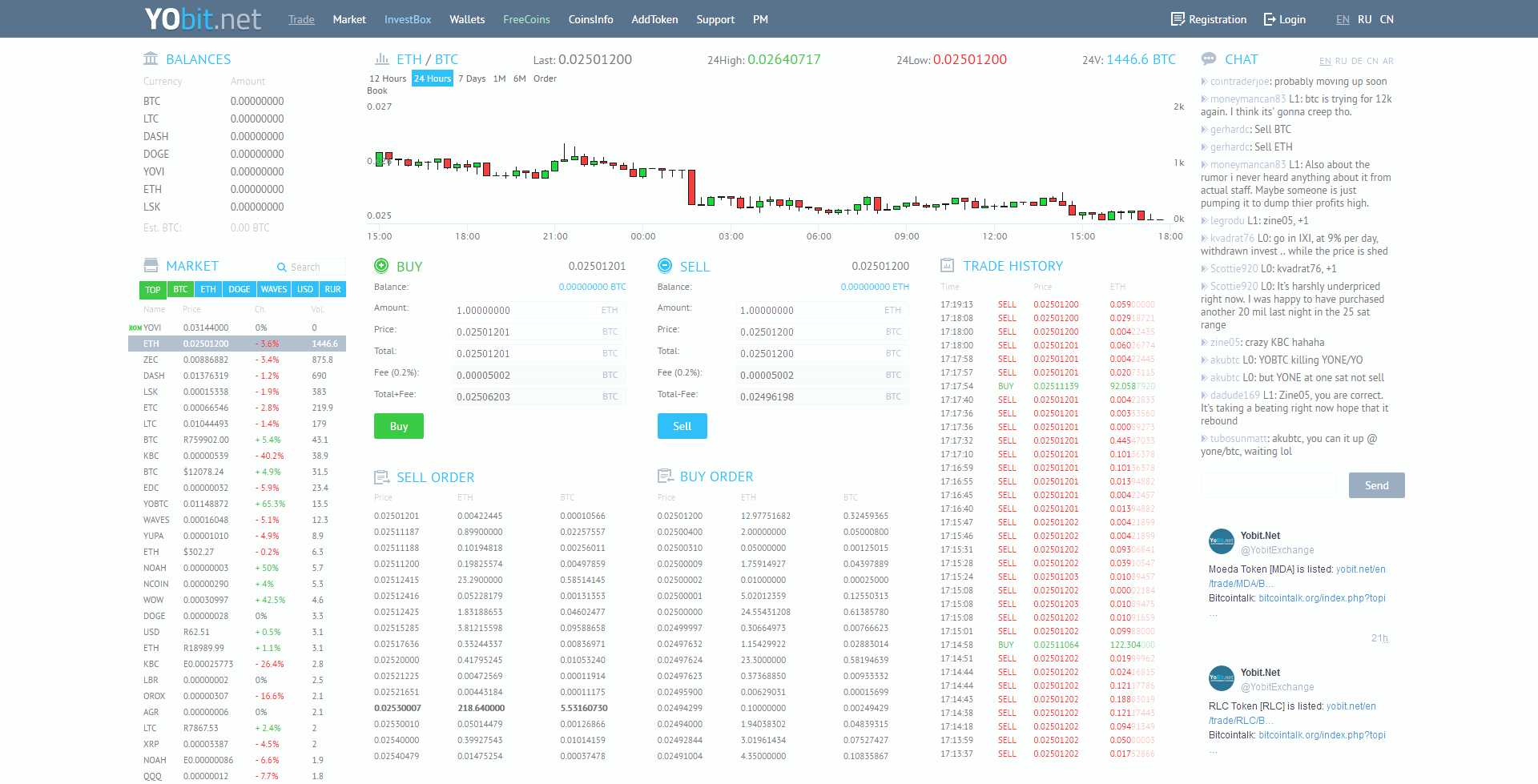Open the Wallets page
The height and width of the screenshot is (784, 1538).
tap(467, 19)
